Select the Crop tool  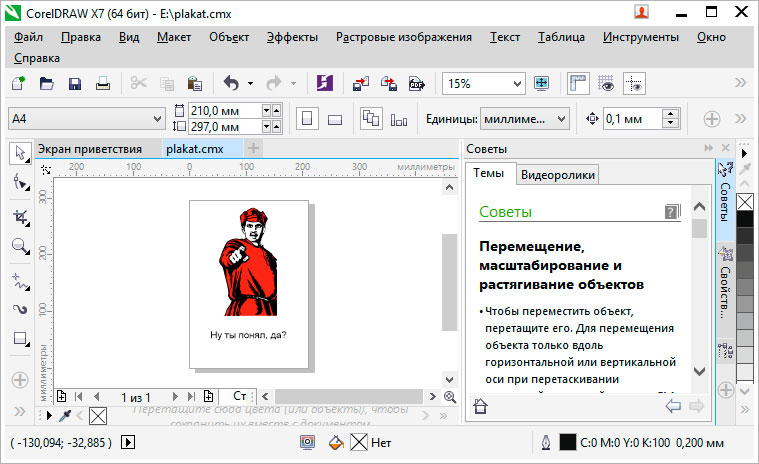click(19, 216)
